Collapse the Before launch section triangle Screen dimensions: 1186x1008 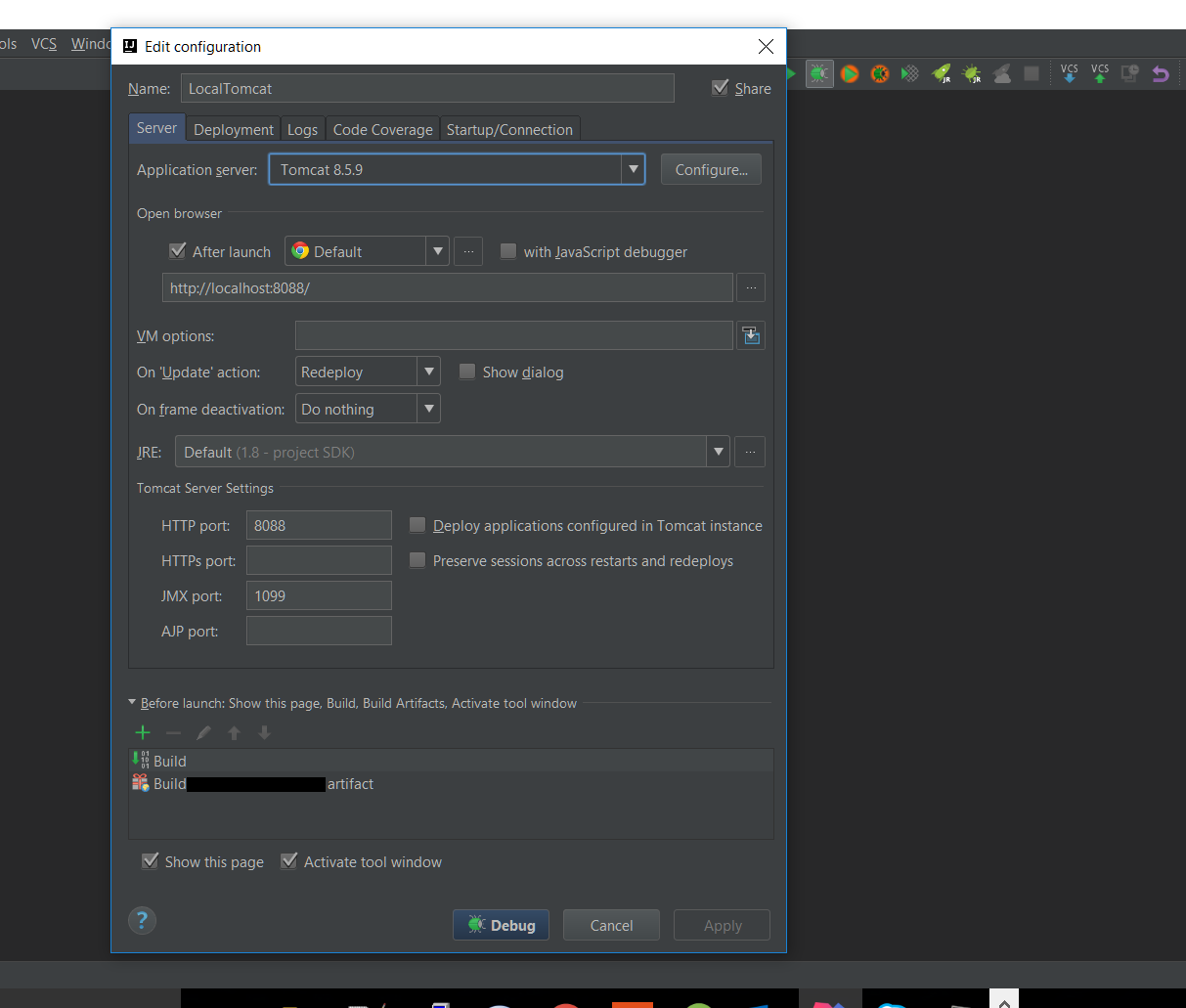[133, 702]
